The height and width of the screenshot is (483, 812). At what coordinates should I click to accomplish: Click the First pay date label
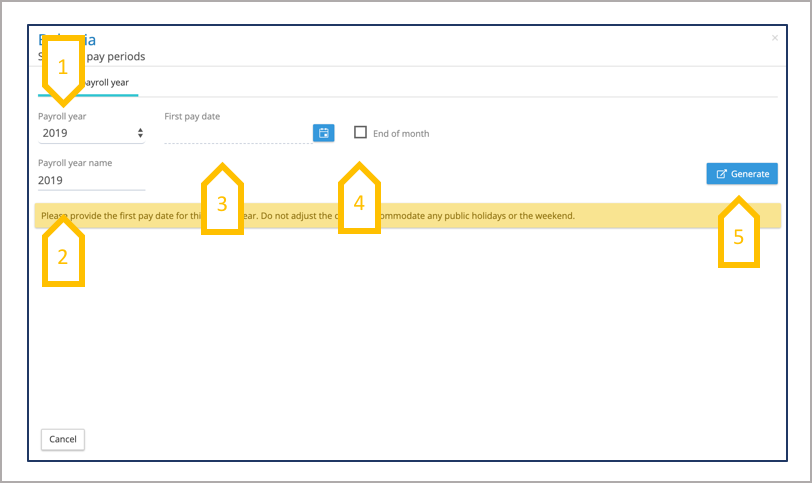pos(192,116)
